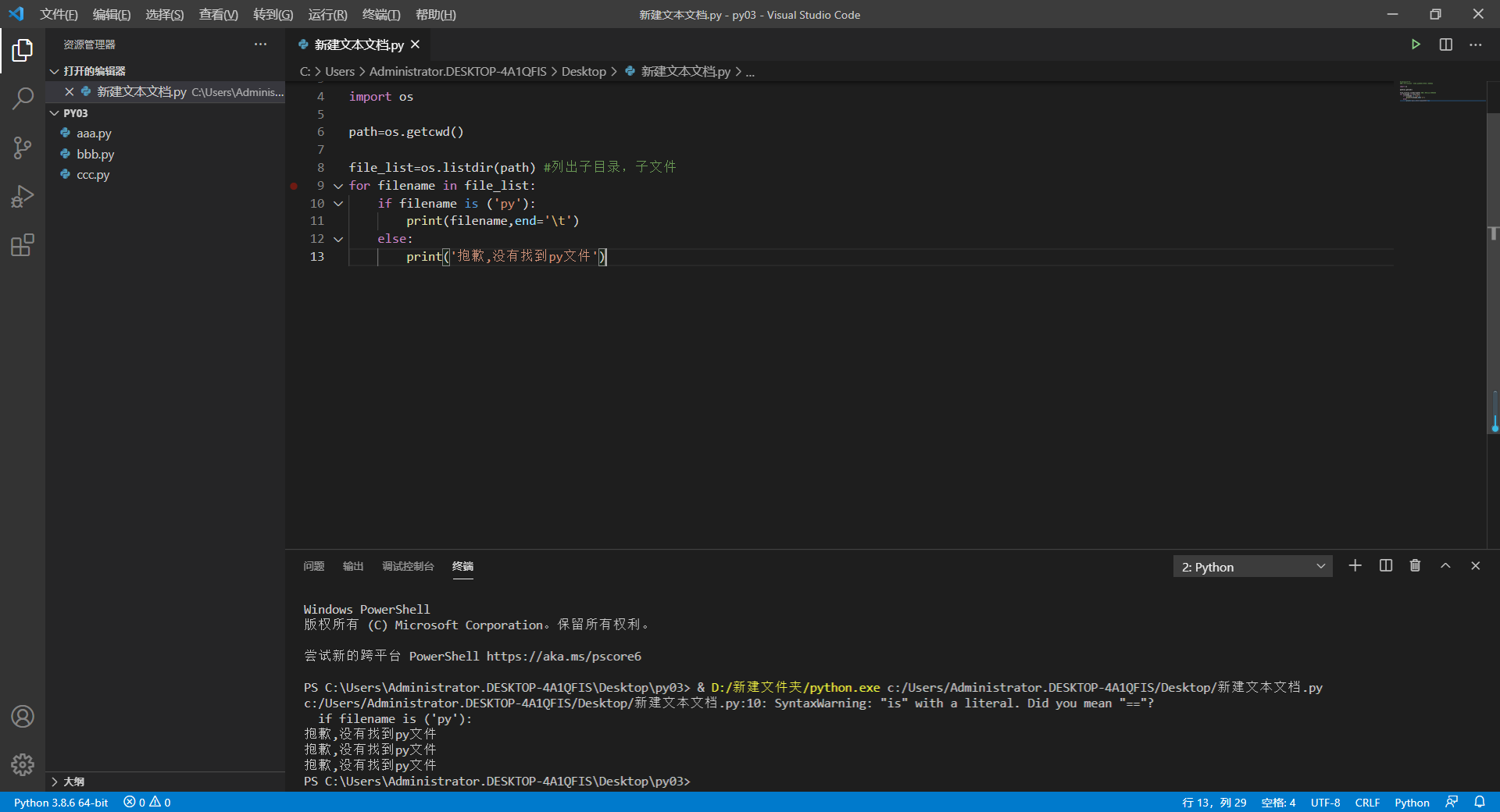1500x812 pixels.
Task: Open the terminal selector dropdown '2: Python'
Action: coord(1252,566)
